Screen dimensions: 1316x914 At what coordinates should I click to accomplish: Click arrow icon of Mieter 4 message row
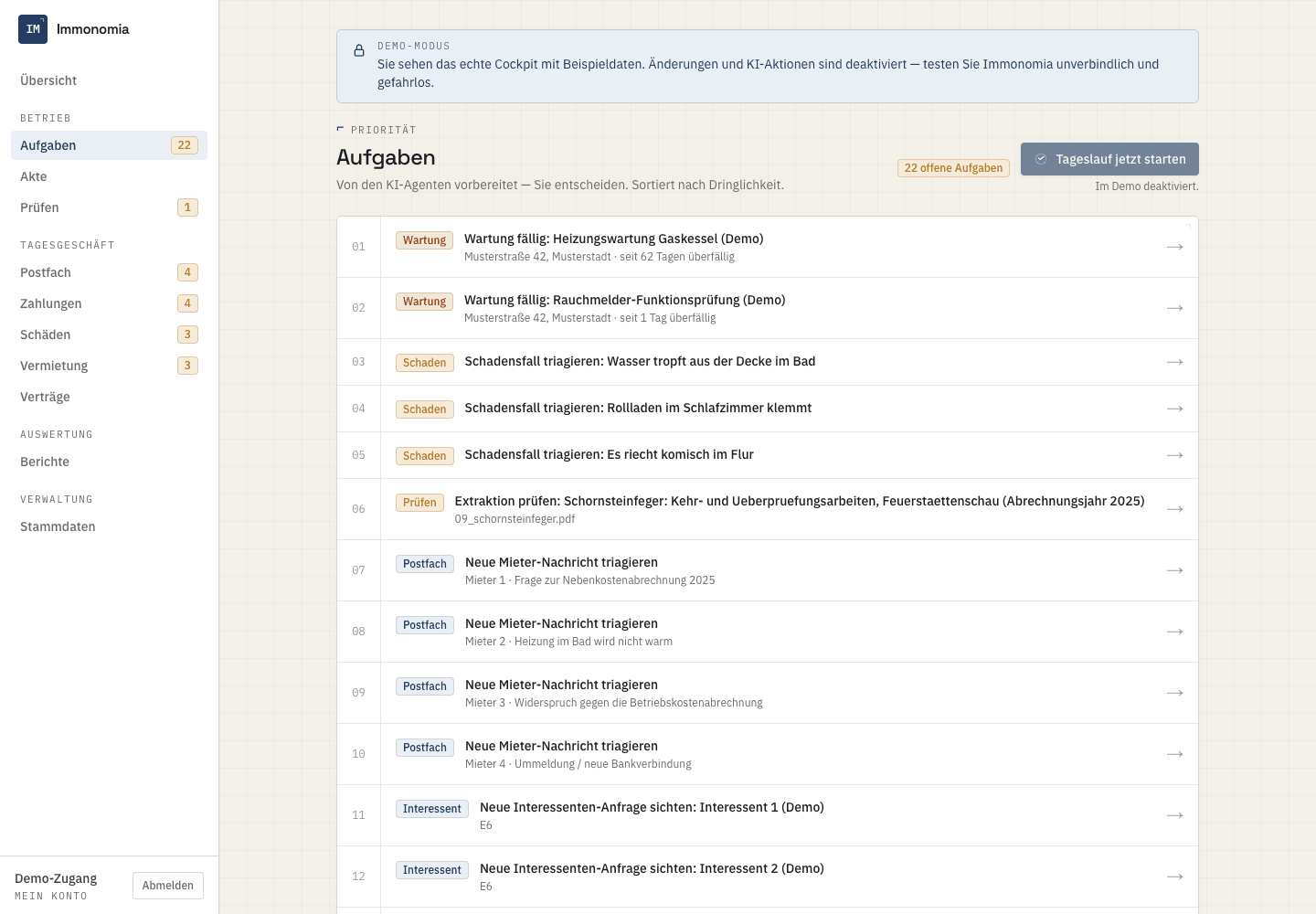[x=1175, y=754]
